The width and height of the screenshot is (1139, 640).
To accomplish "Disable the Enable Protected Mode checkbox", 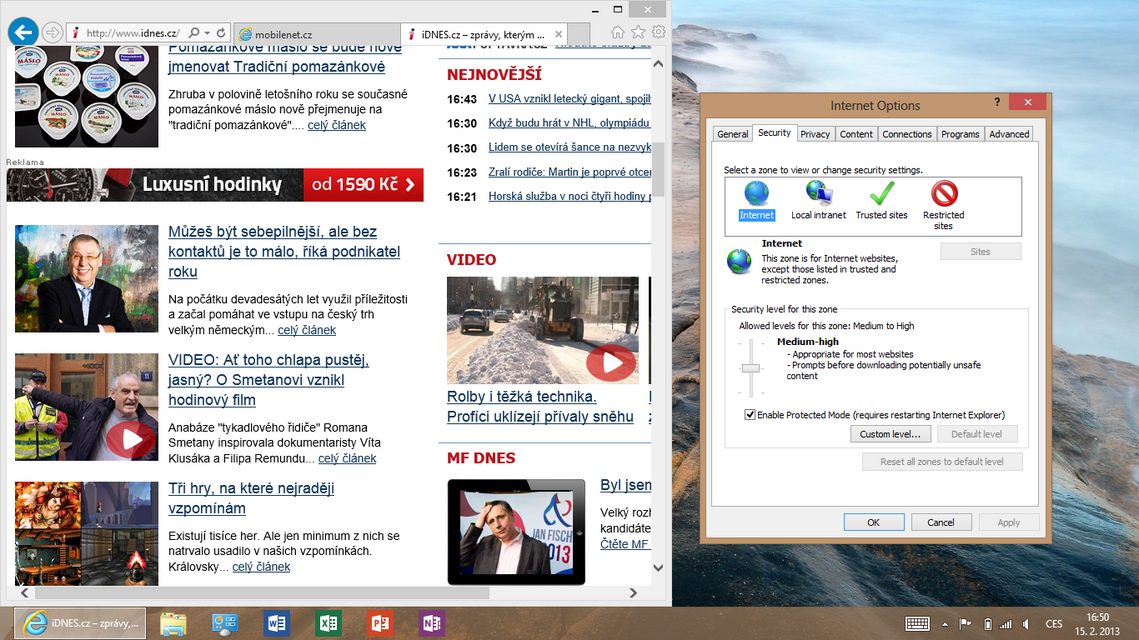I will tap(750, 415).
